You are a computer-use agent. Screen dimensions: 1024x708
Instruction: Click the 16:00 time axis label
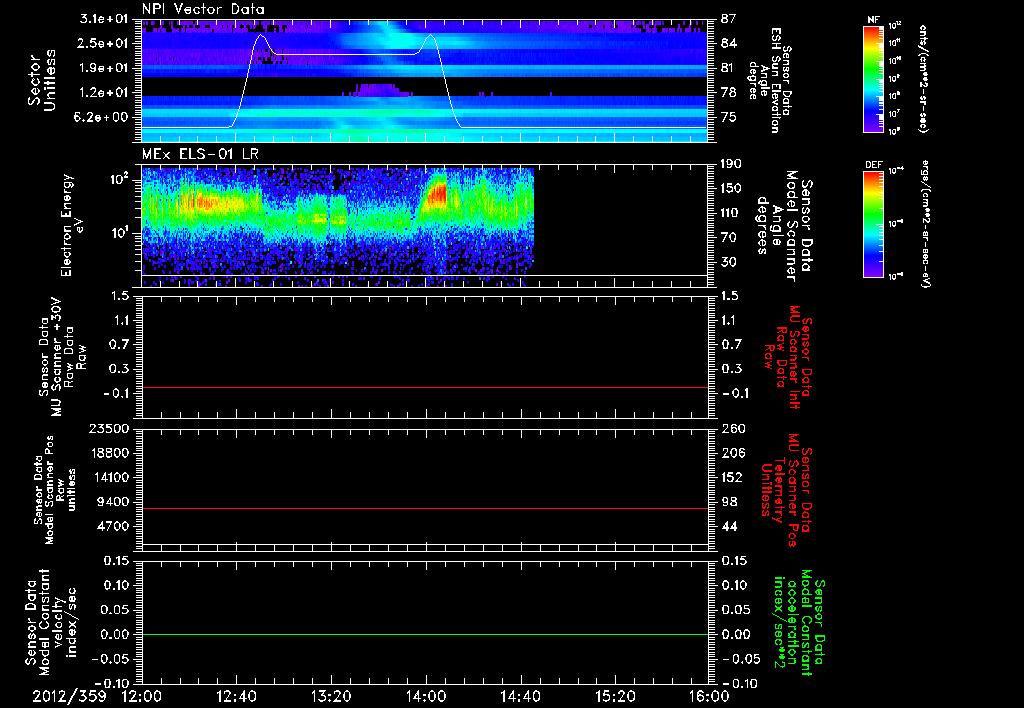(709, 695)
